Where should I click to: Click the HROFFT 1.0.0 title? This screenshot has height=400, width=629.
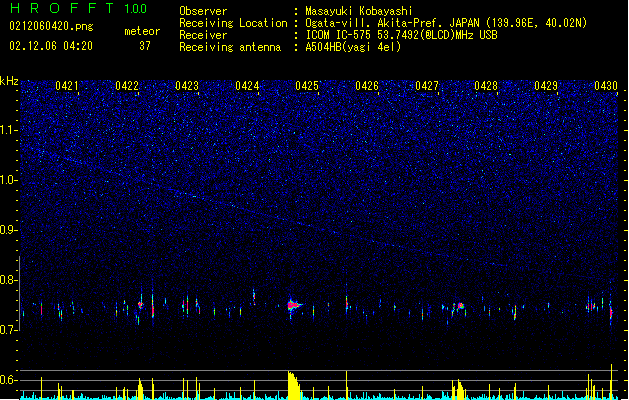click(79, 8)
